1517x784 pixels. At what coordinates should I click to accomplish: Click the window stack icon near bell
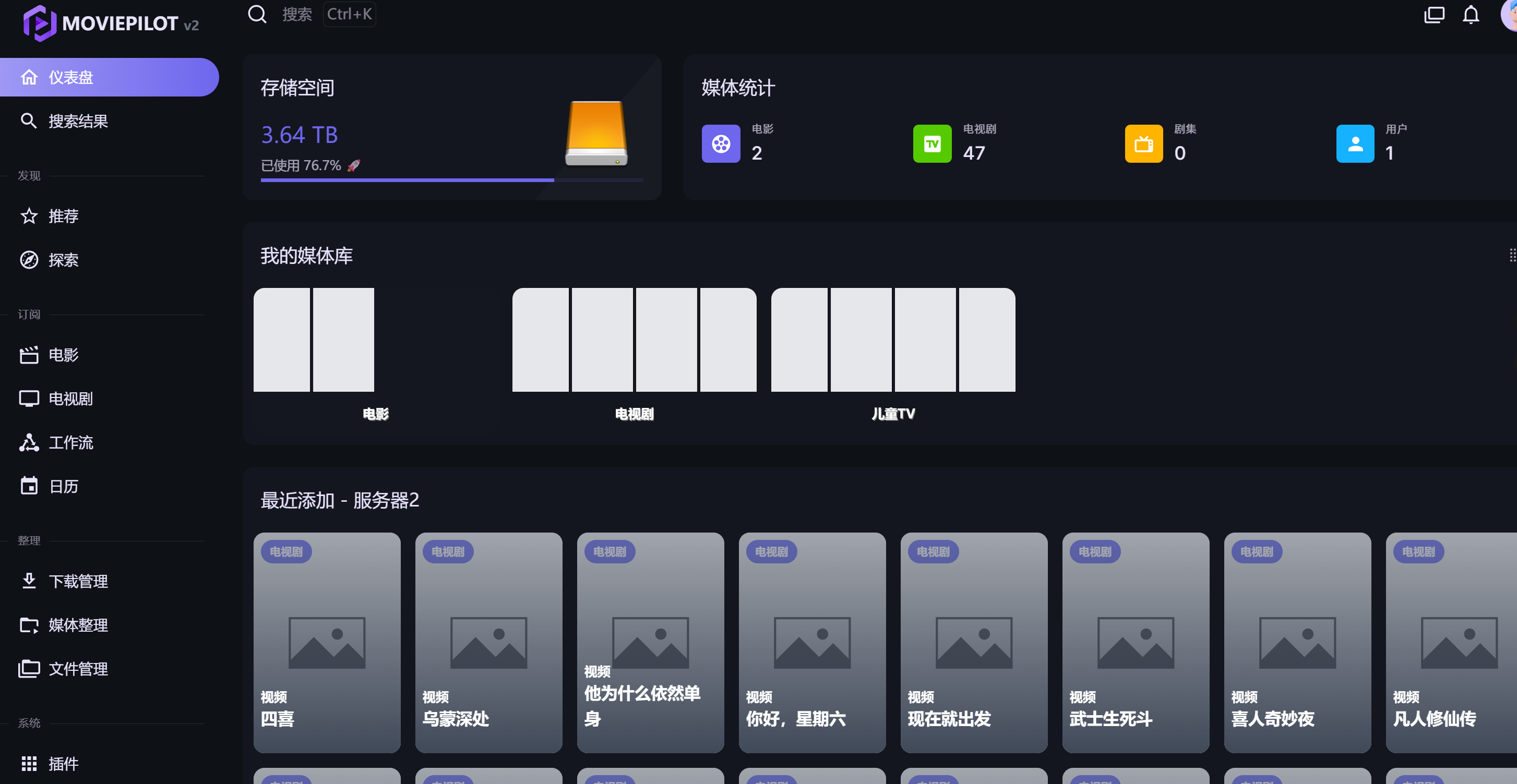[1434, 15]
